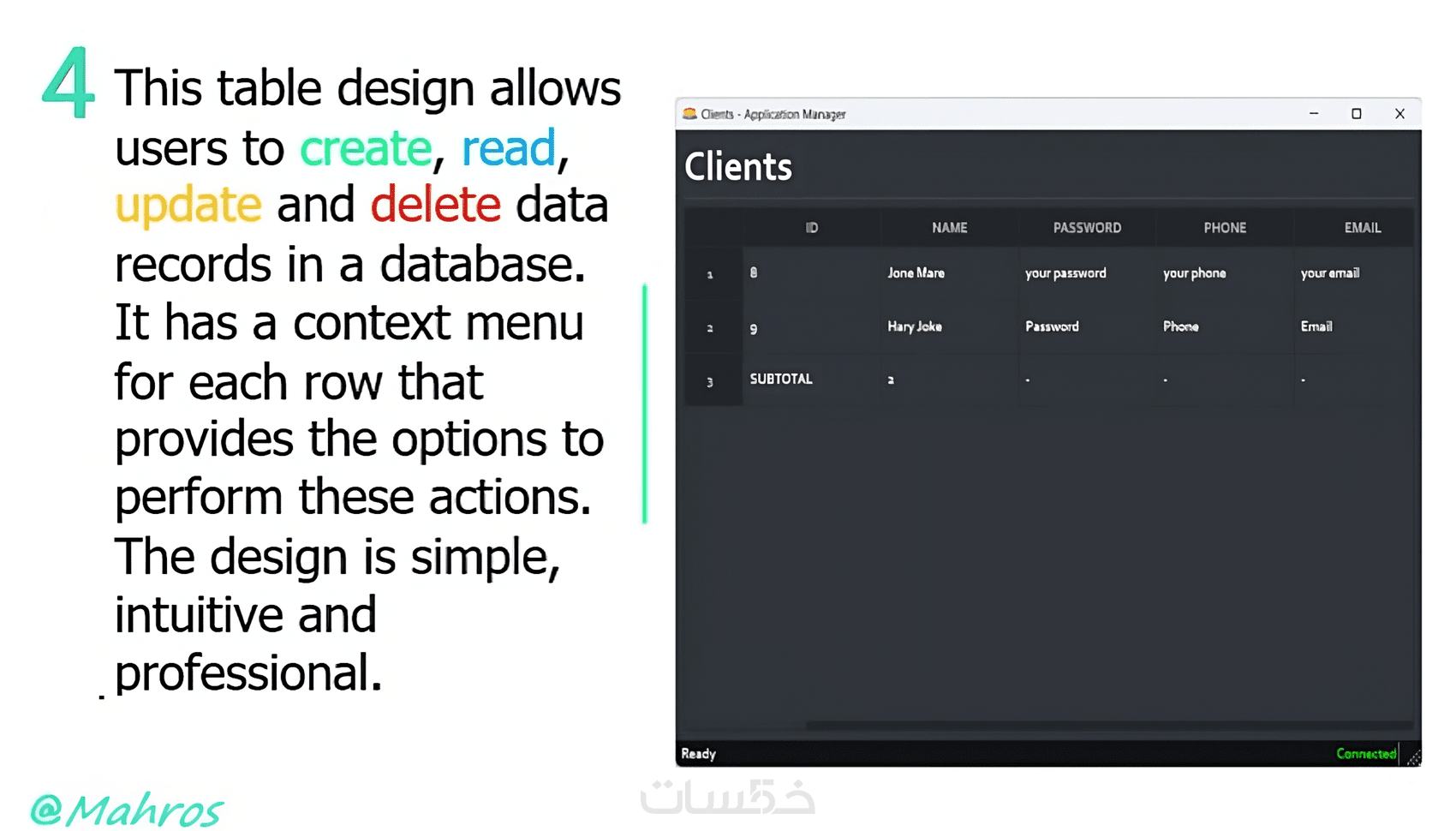Viewport: 1456px width, 831px height.
Task: Click the SUBTOTAL cell
Action: coord(812,380)
